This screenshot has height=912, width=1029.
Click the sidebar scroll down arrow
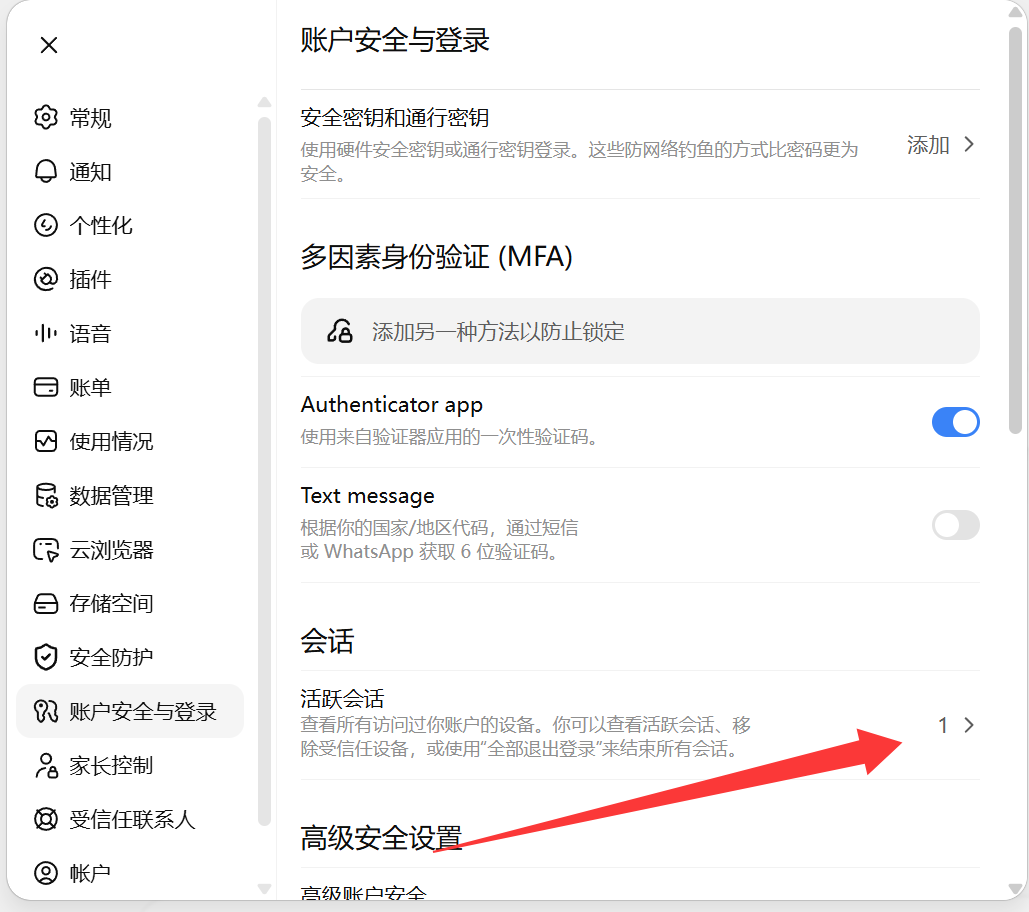tap(264, 888)
